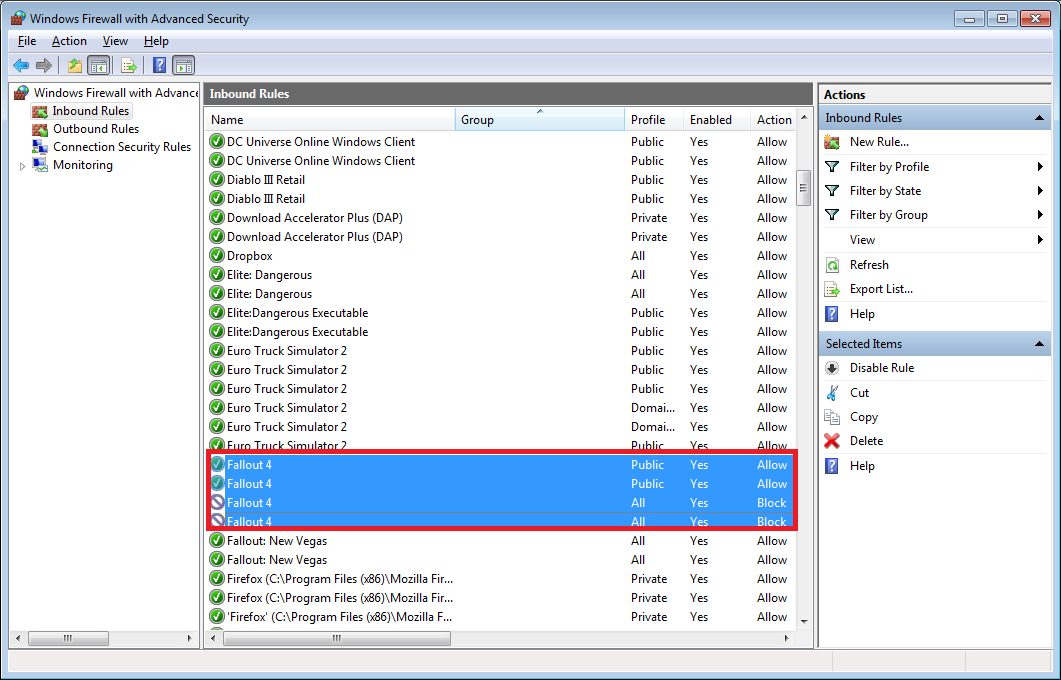Click the Forward arrow toolbar icon

point(44,66)
